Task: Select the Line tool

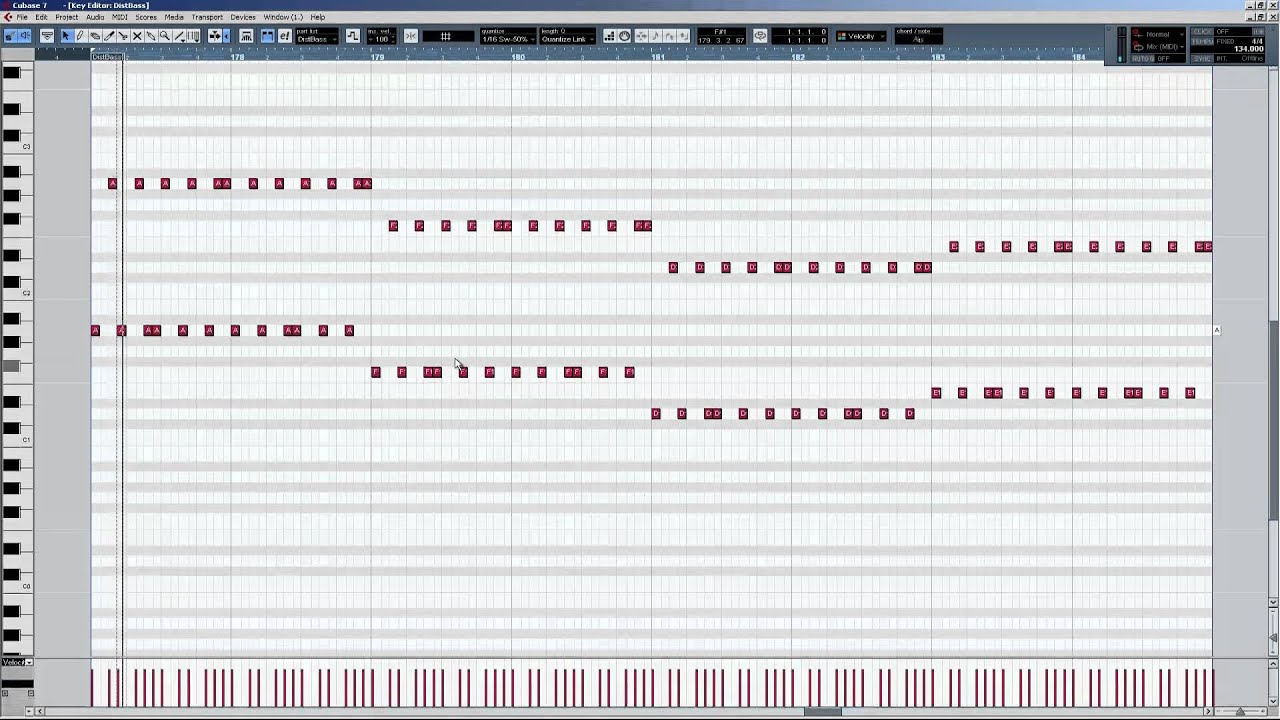Action: tap(179, 36)
